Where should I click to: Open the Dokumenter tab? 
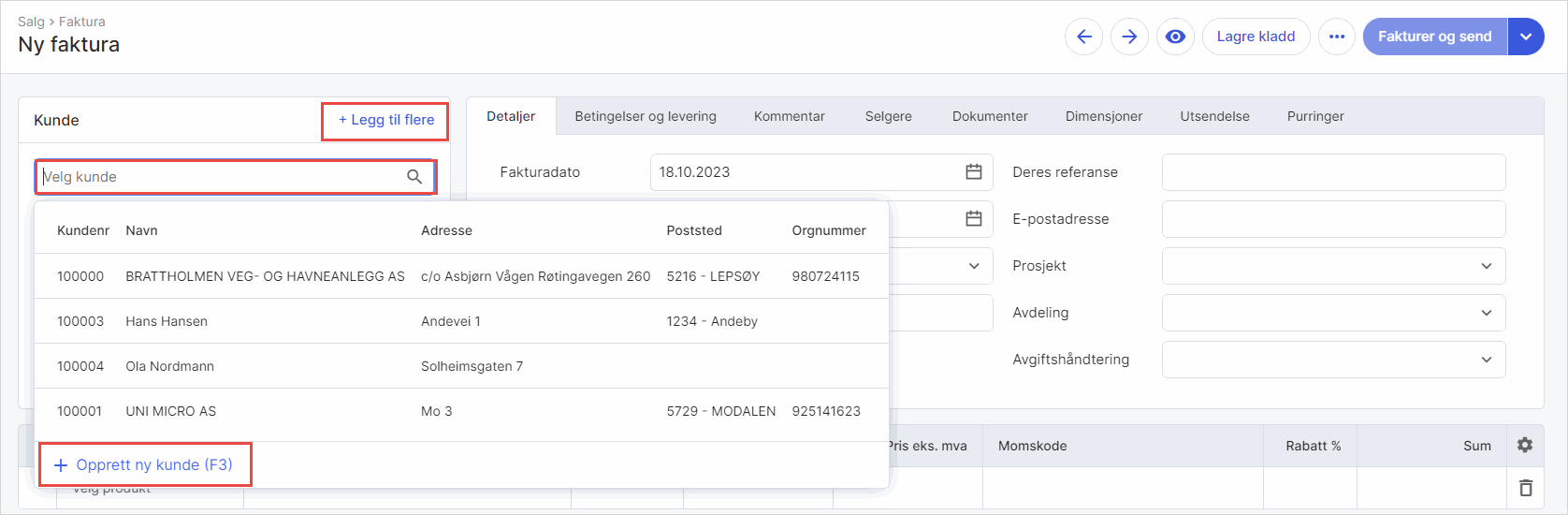(x=990, y=116)
